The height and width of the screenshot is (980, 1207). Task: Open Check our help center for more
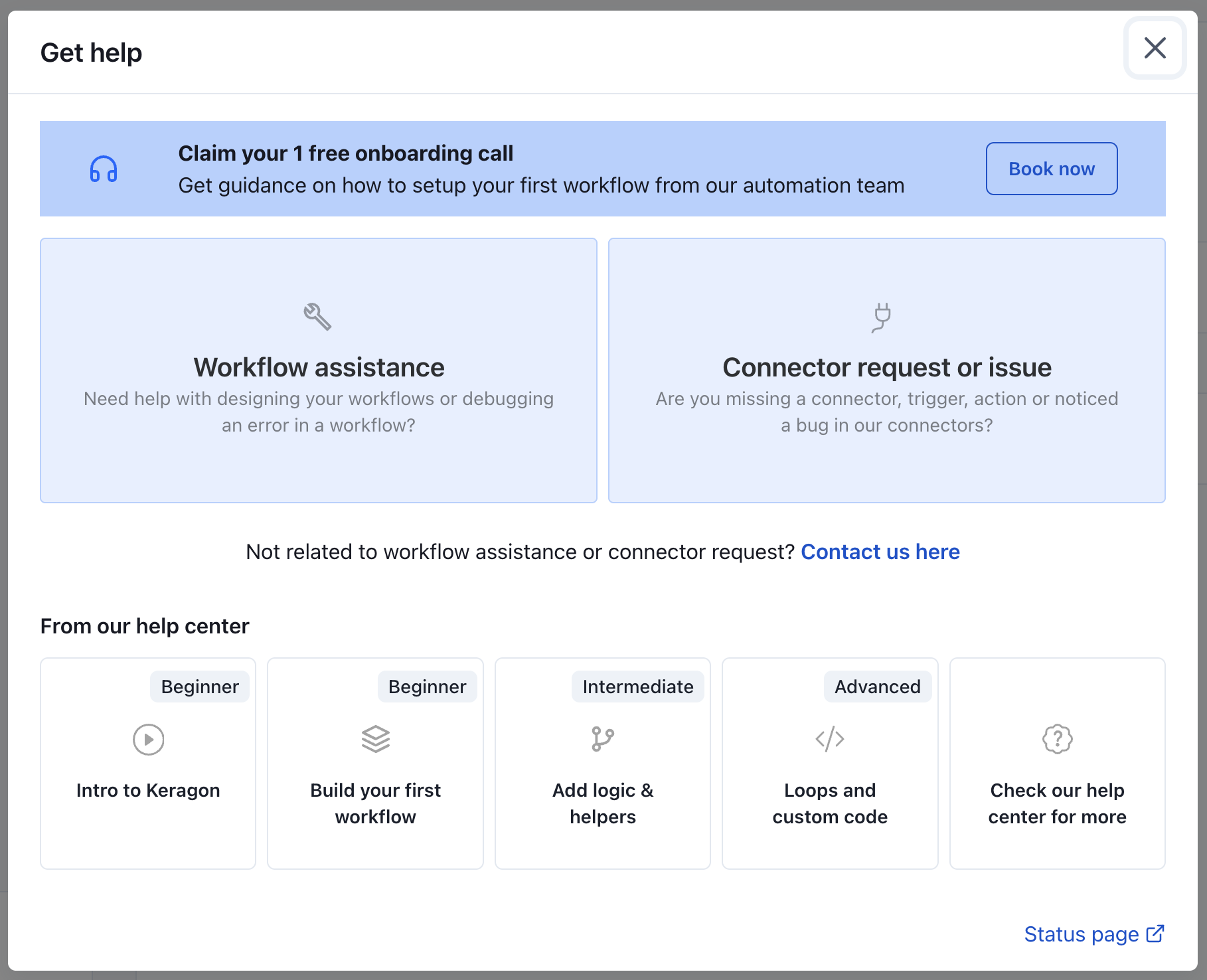1057,803
